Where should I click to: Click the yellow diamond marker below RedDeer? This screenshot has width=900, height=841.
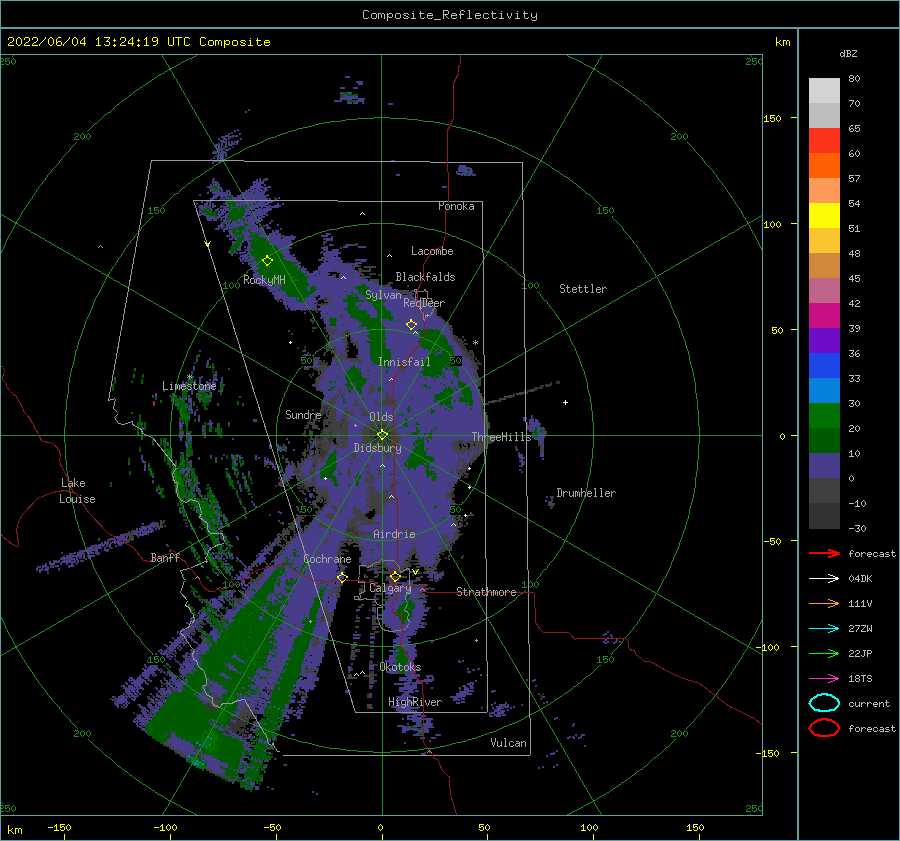pos(411,325)
